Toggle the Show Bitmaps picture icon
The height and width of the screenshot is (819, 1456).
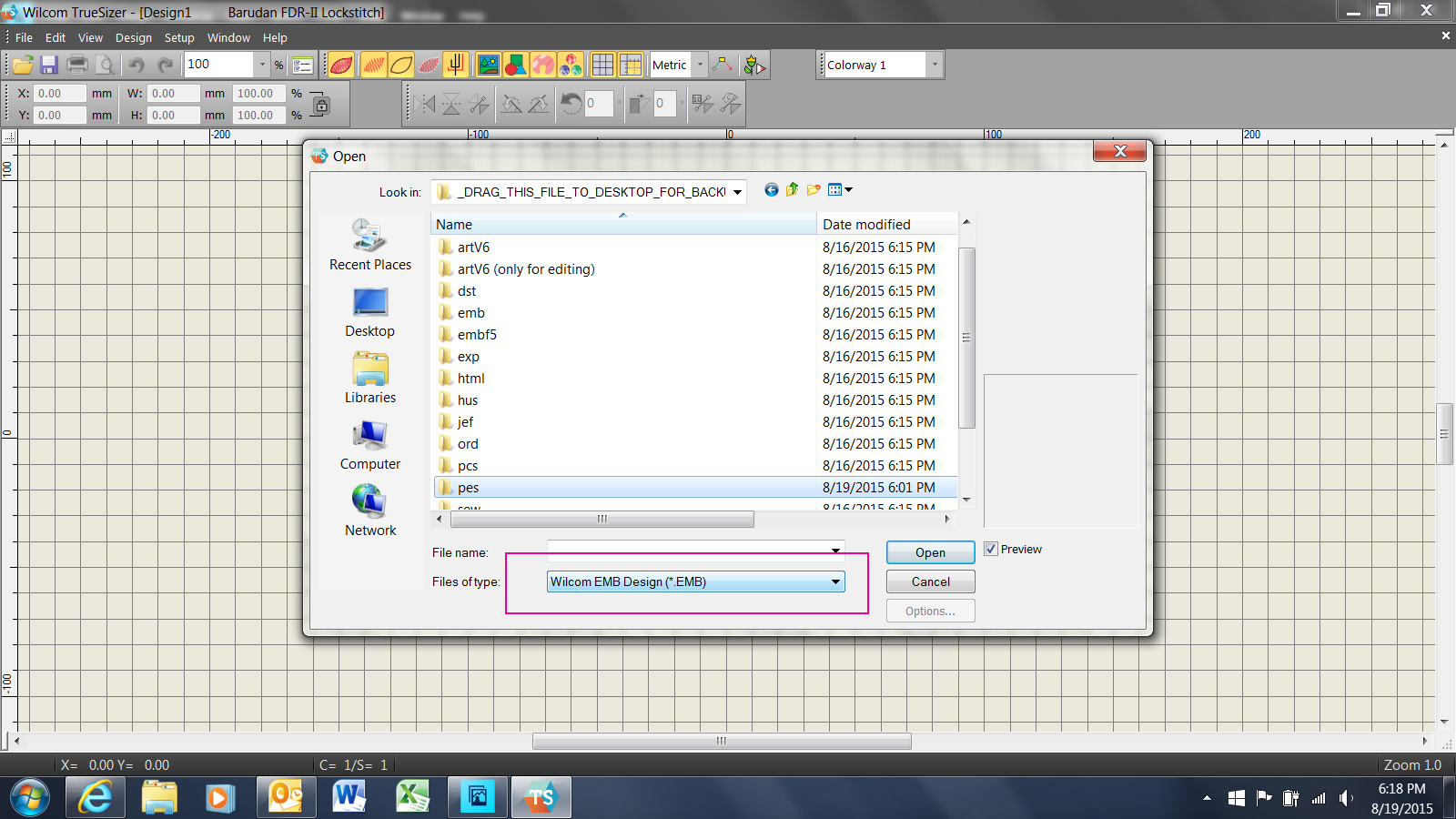tap(489, 65)
